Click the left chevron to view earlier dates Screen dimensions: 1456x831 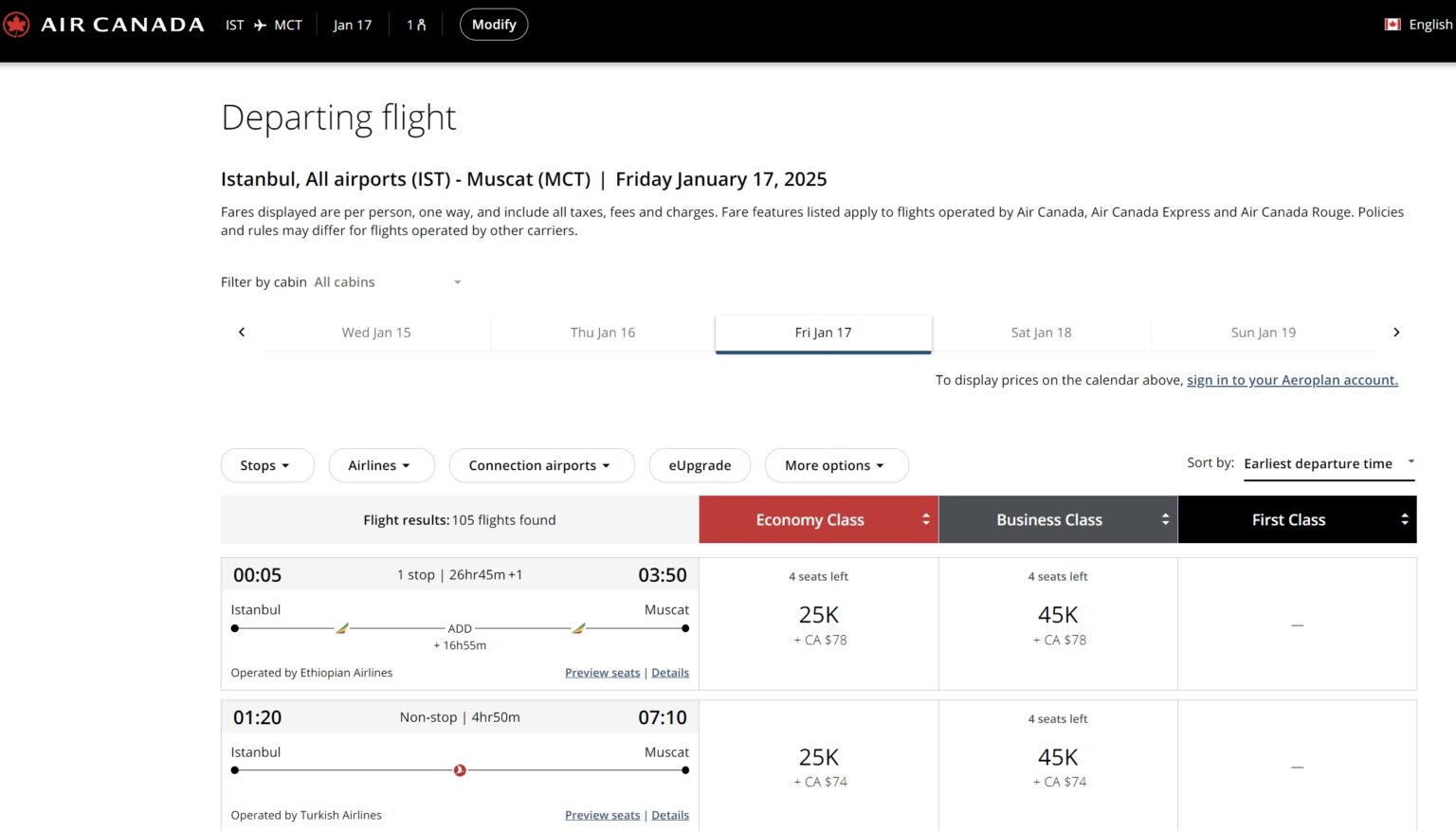point(242,332)
